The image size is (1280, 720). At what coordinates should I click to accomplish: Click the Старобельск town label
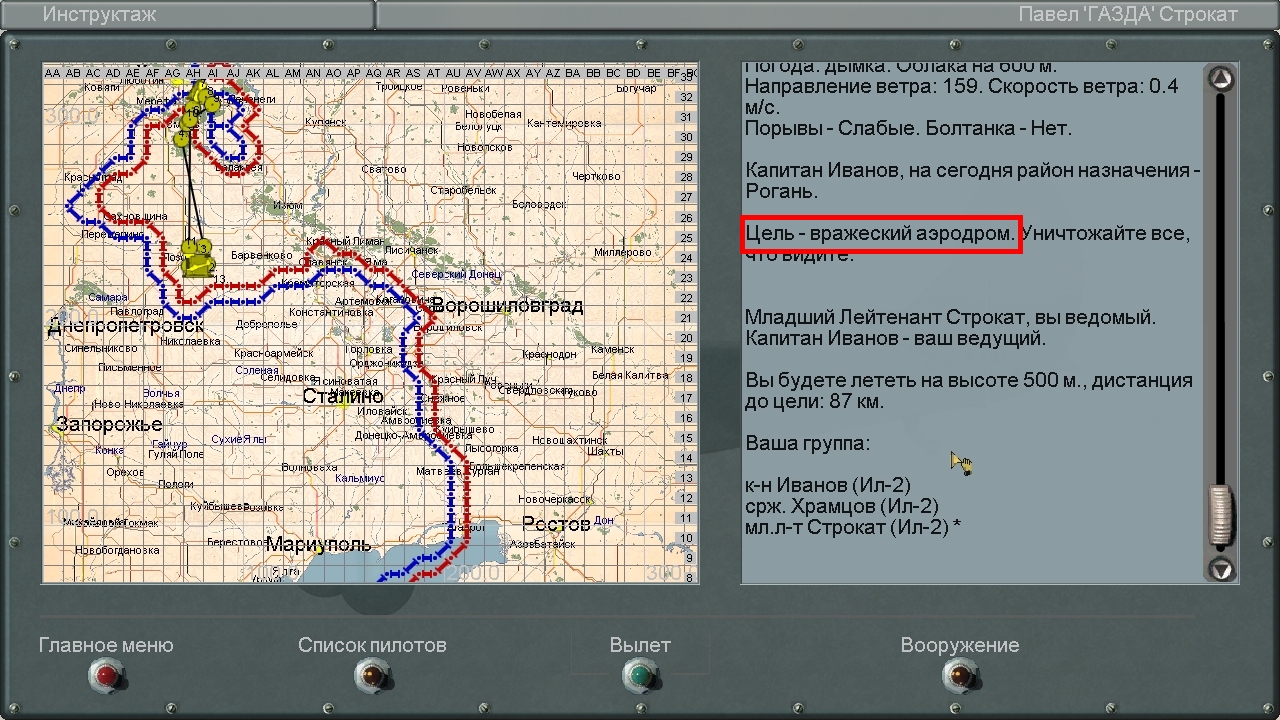tap(463, 190)
